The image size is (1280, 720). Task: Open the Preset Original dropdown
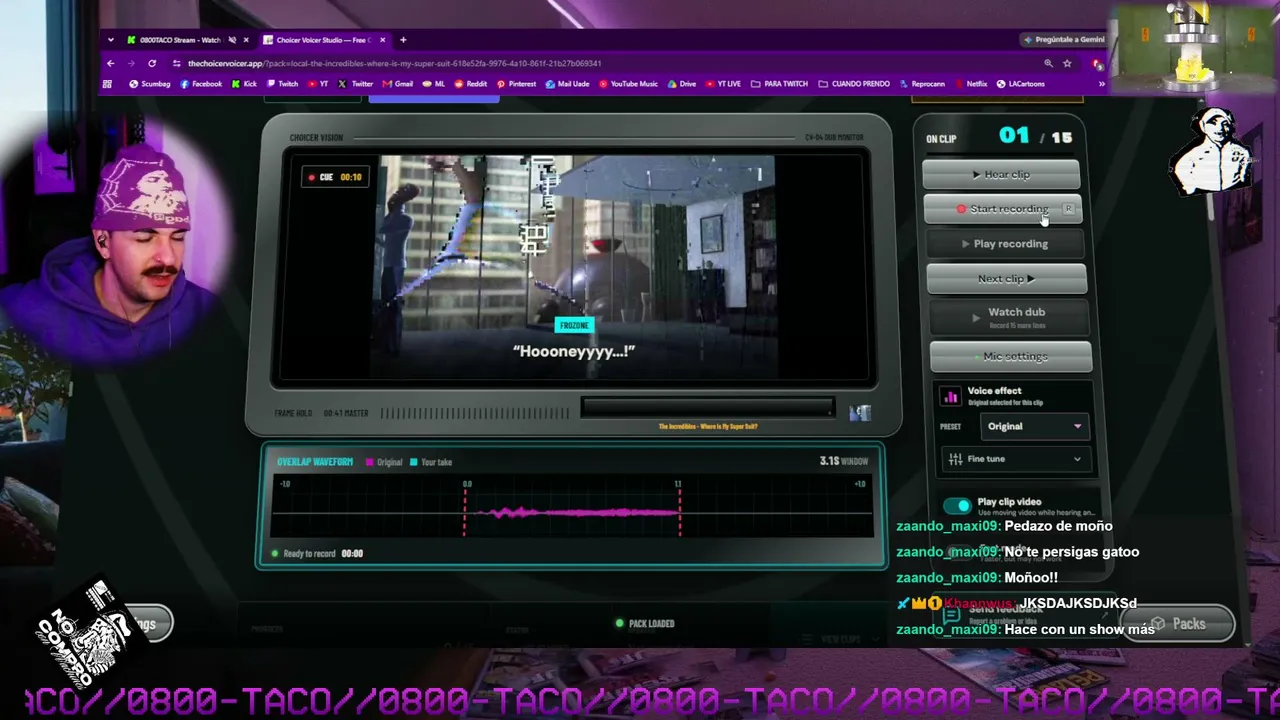tap(1034, 426)
